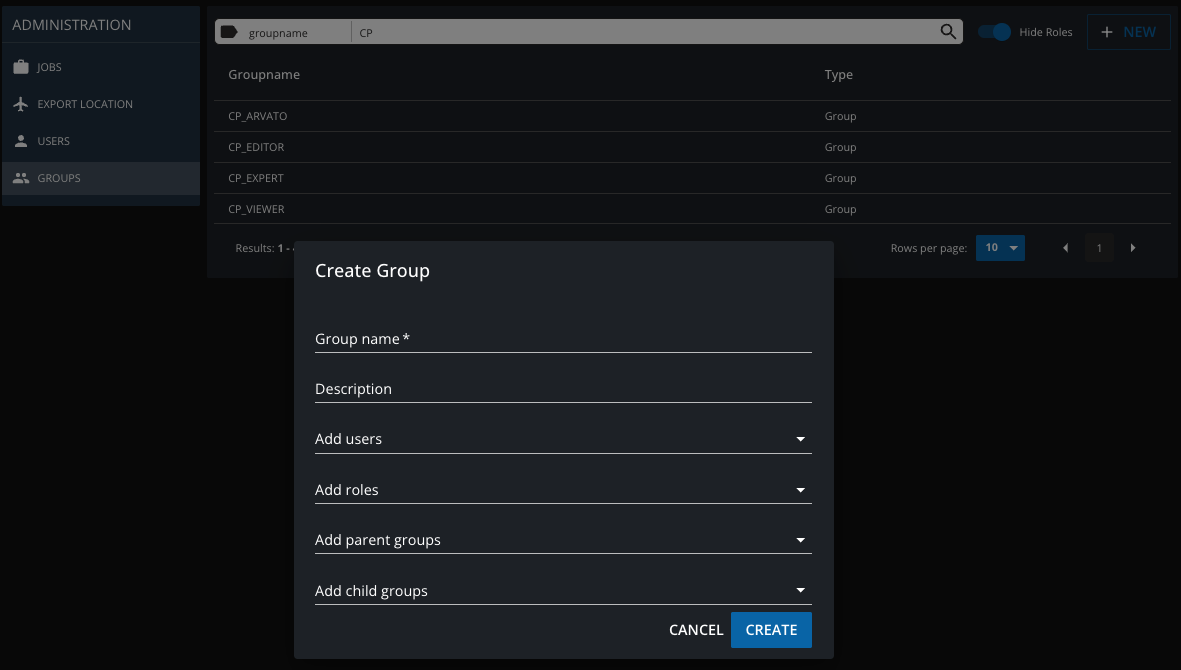Open the Groups section in Administration
Image resolution: width=1181 pixels, height=670 pixels.
pyautogui.click(x=60, y=177)
